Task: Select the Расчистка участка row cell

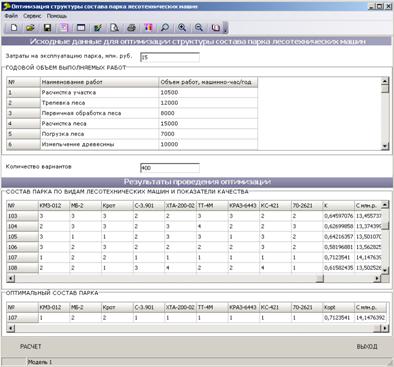Action: pyautogui.click(x=99, y=92)
